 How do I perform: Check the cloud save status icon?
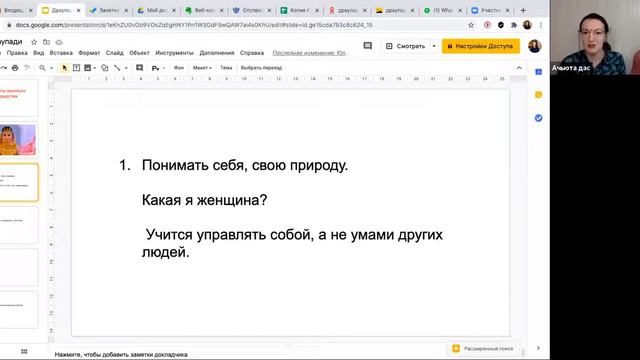59,42
